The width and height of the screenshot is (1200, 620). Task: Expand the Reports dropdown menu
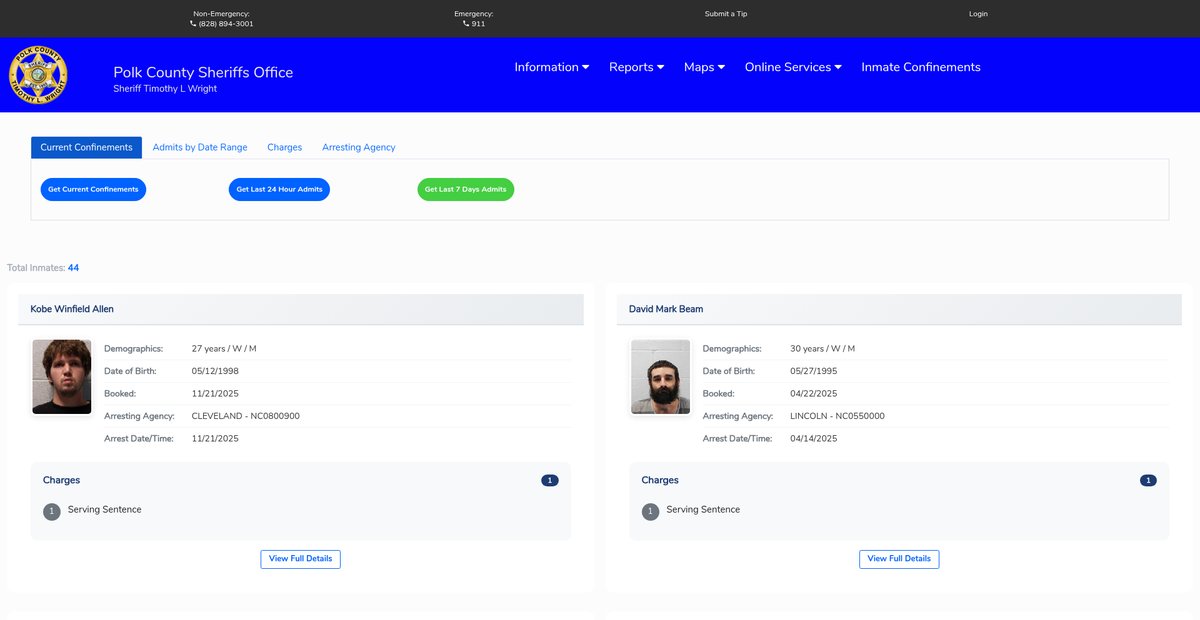[636, 67]
